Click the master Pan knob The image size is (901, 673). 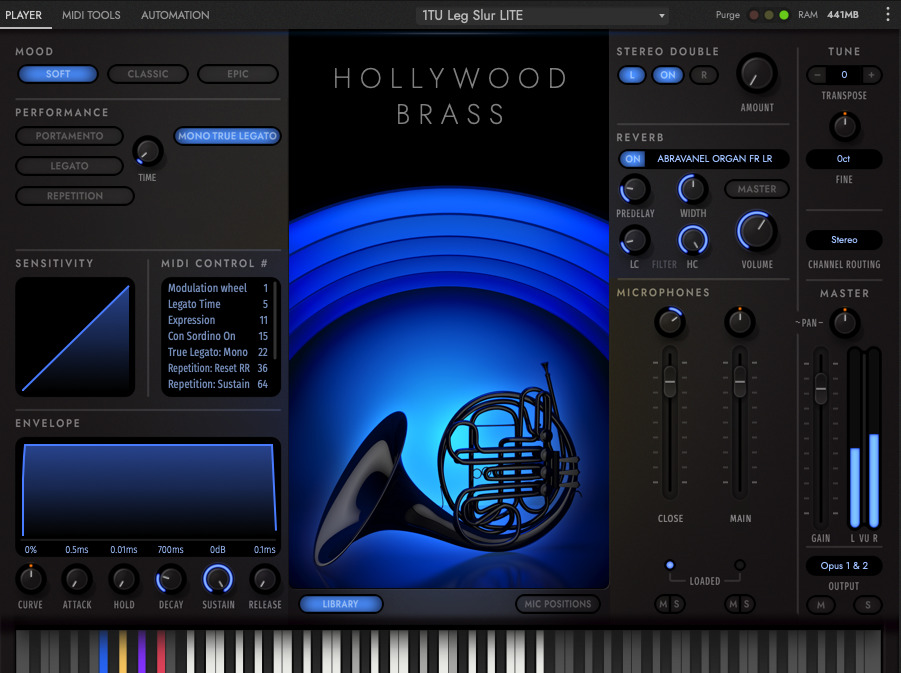[845, 322]
